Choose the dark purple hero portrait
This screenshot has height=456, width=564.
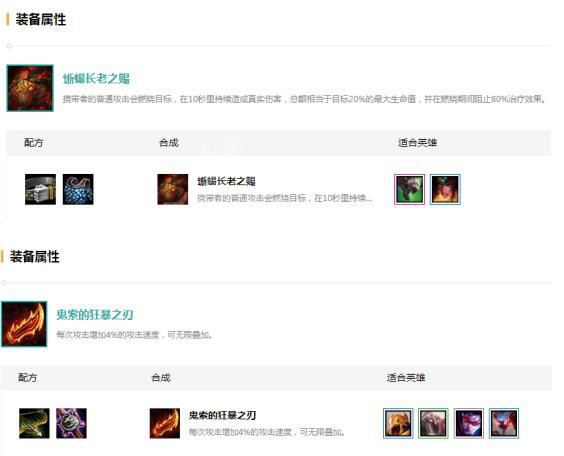[469, 423]
